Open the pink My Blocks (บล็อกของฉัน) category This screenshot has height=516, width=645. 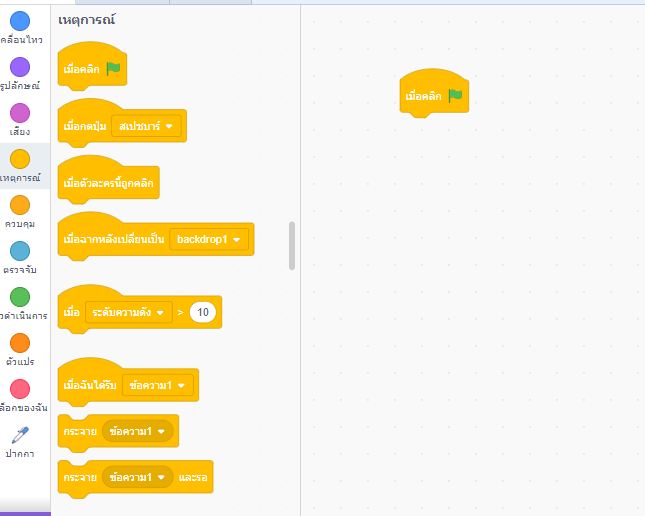click(x=20, y=397)
